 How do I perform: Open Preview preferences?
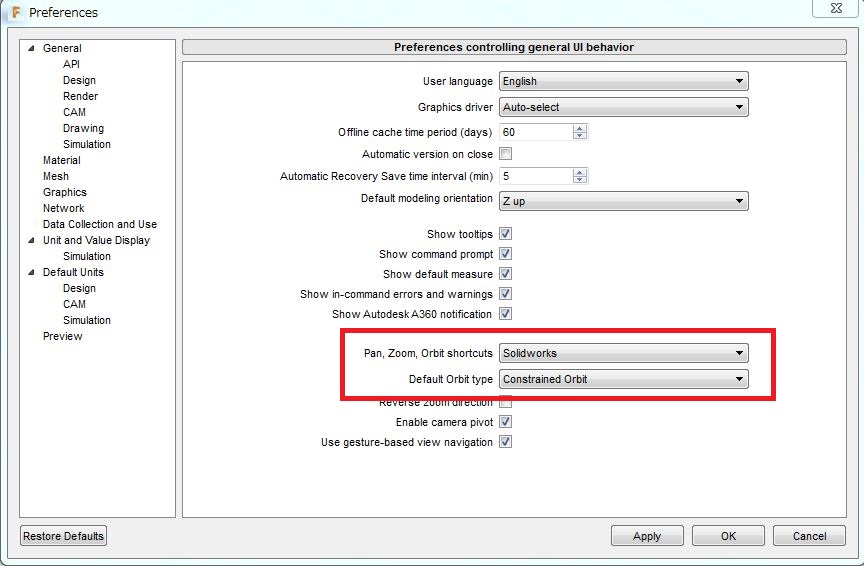(x=62, y=336)
